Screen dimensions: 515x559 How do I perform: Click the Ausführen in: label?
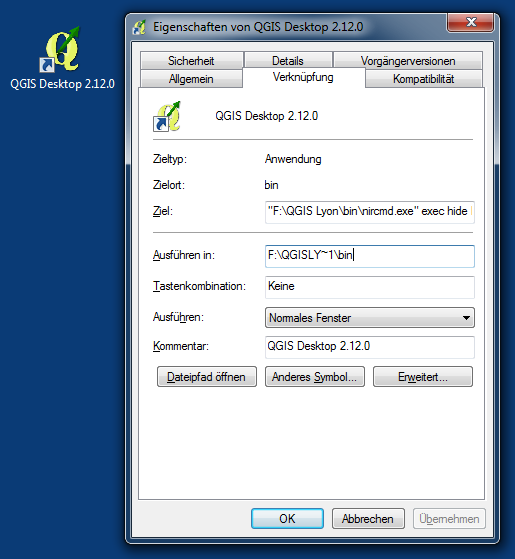[x=184, y=255]
